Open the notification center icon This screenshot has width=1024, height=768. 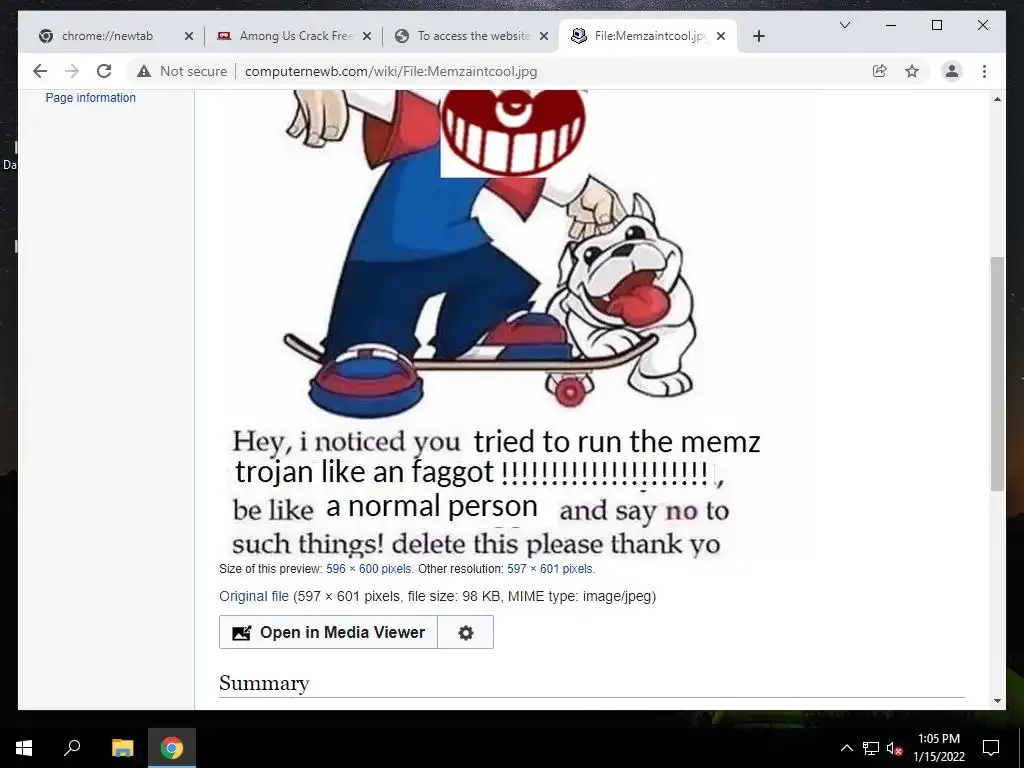[x=991, y=748]
